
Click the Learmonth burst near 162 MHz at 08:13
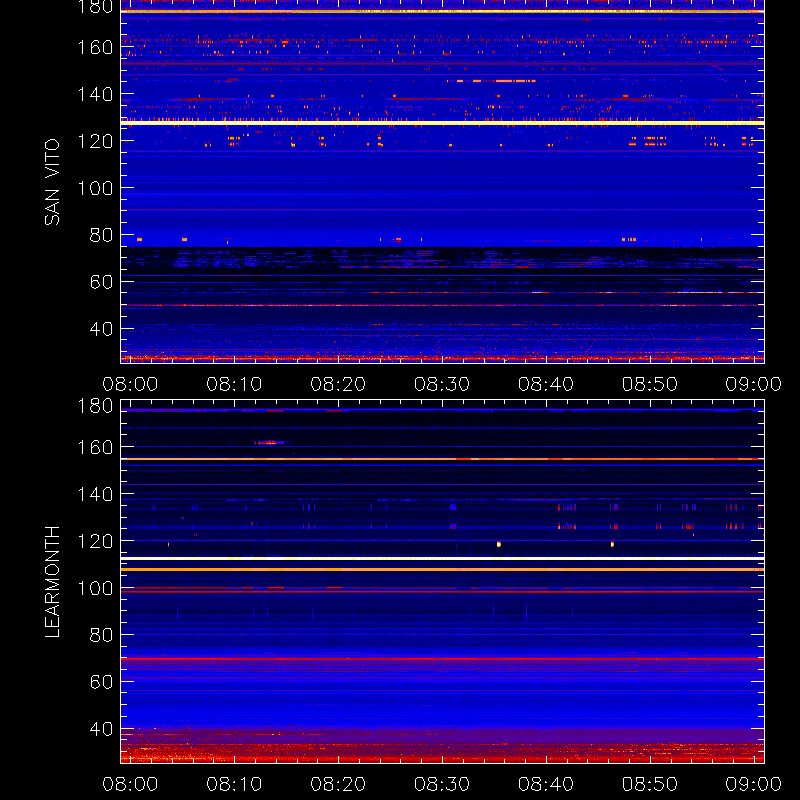pyautogui.click(x=268, y=442)
